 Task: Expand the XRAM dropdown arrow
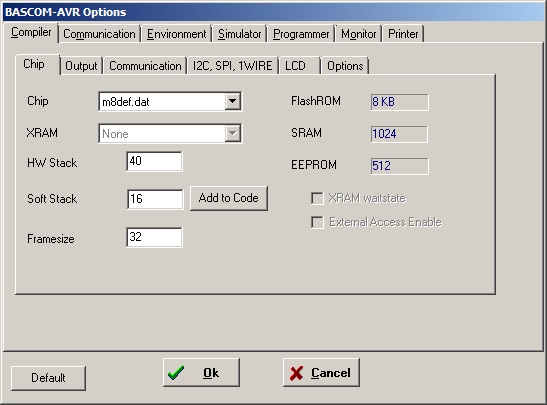233,133
